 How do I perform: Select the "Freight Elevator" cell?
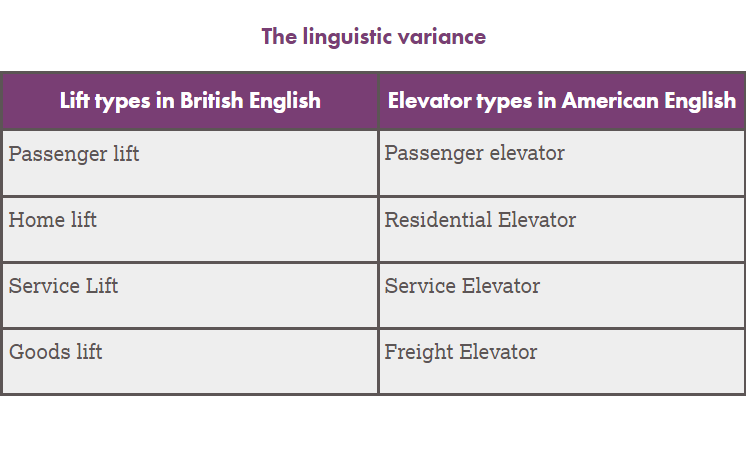pos(460,352)
